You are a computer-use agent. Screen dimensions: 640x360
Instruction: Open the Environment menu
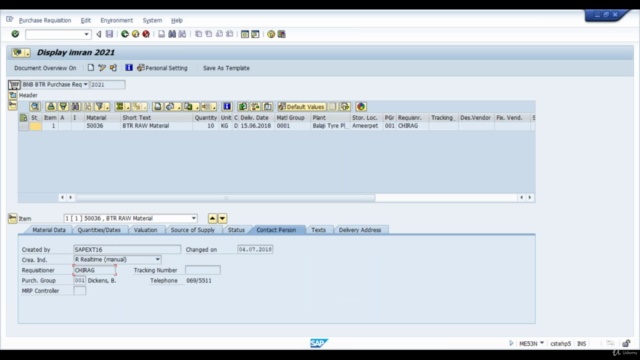[x=117, y=20]
